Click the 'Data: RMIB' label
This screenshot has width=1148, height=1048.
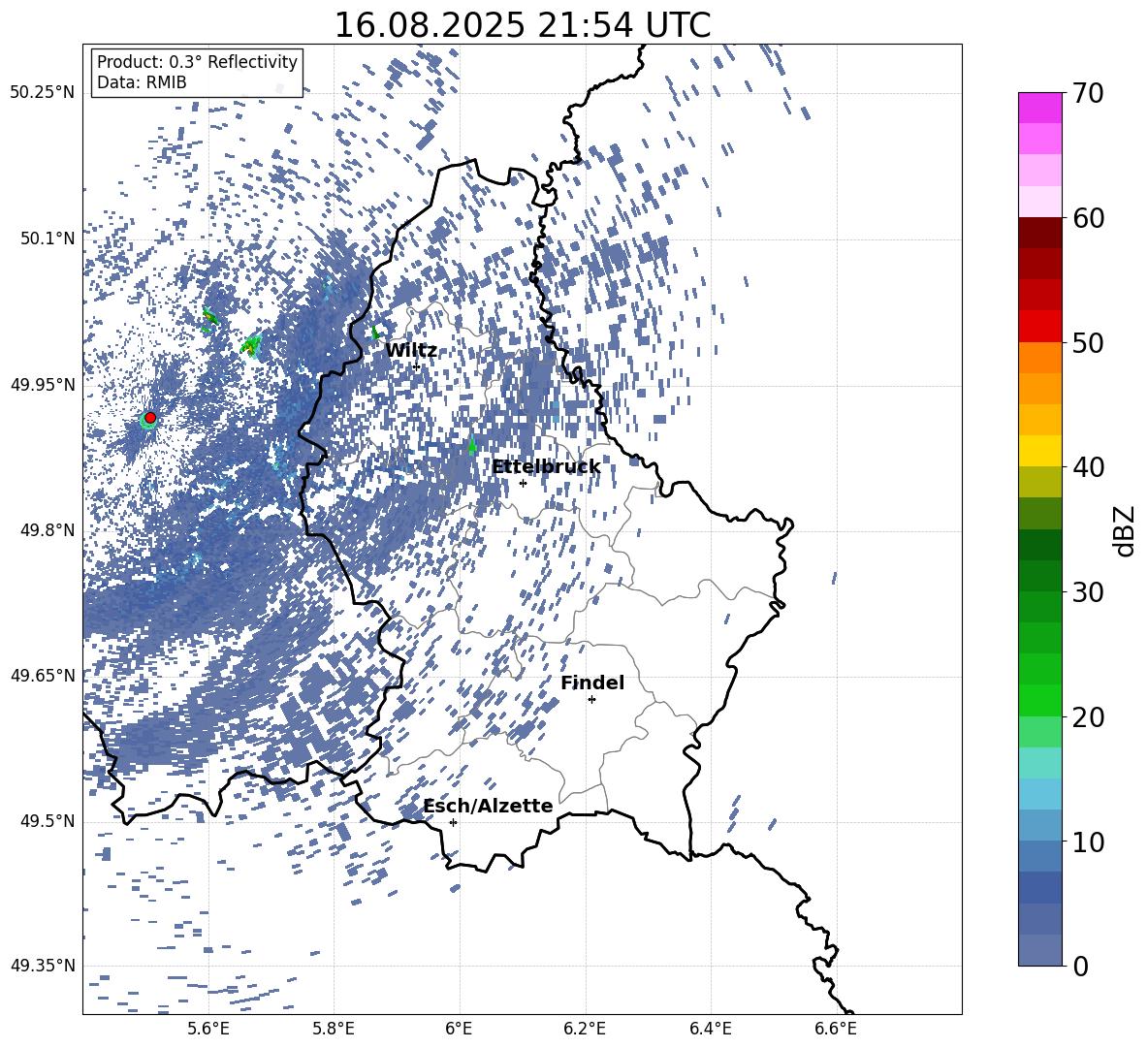point(142,82)
